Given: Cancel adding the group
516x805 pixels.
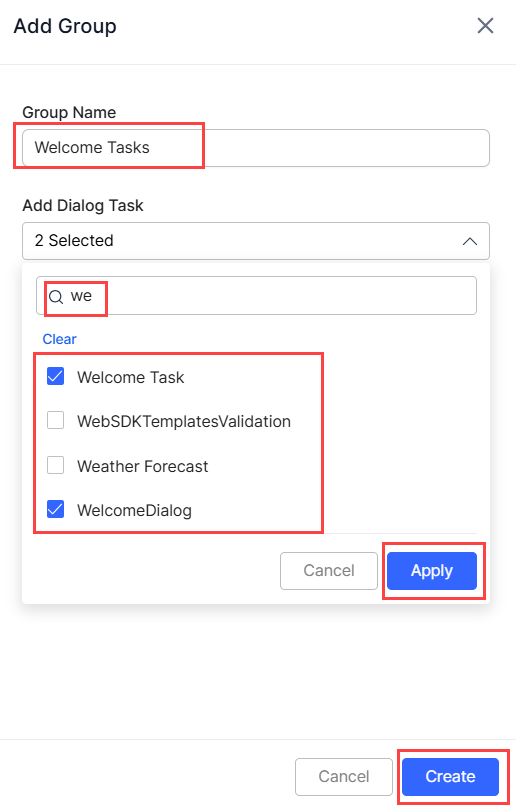Looking at the screenshot, I should click(343, 776).
